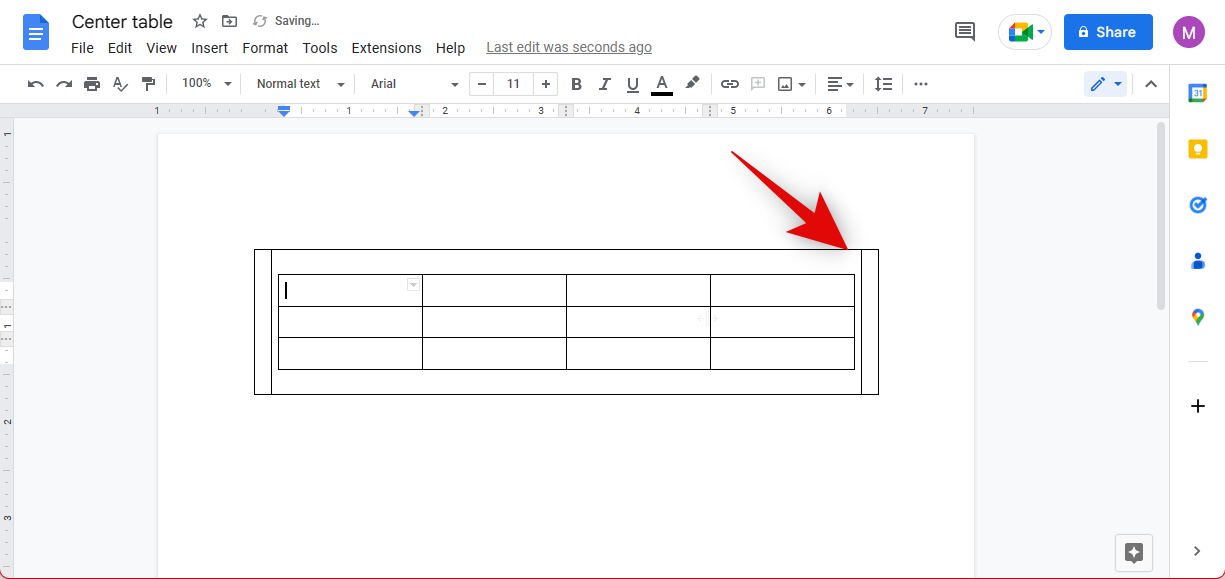
Task: Open the Format menu
Action: click(x=265, y=48)
